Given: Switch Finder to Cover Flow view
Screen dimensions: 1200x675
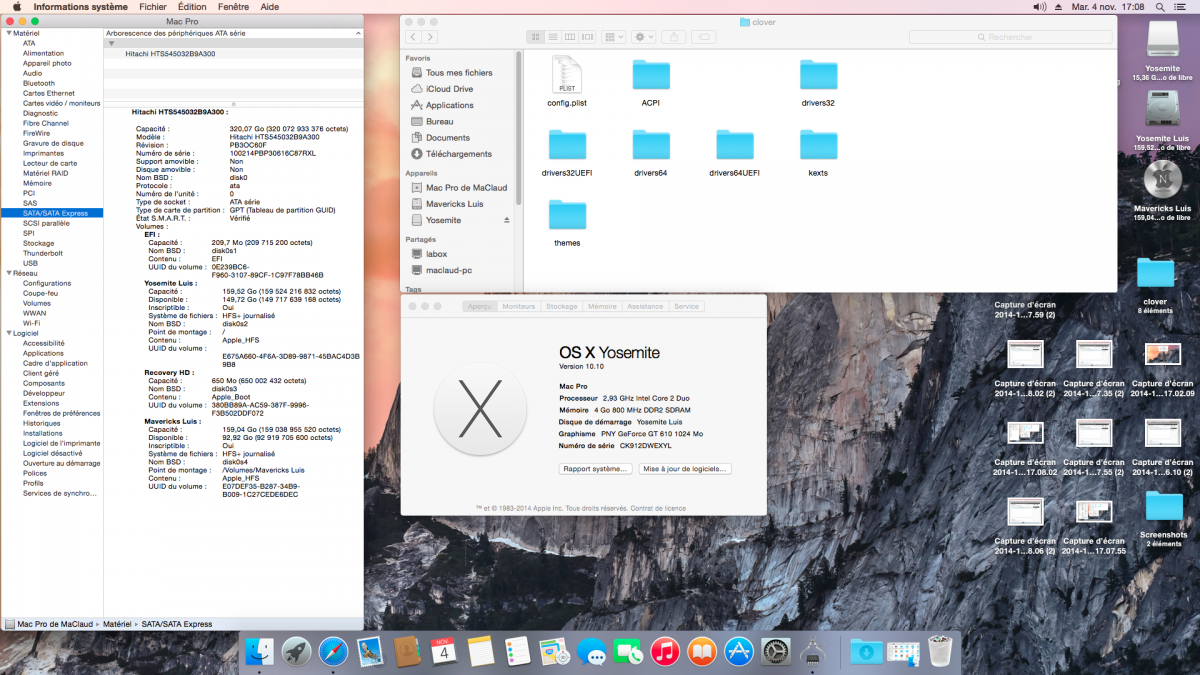Looking at the screenshot, I should [x=589, y=37].
